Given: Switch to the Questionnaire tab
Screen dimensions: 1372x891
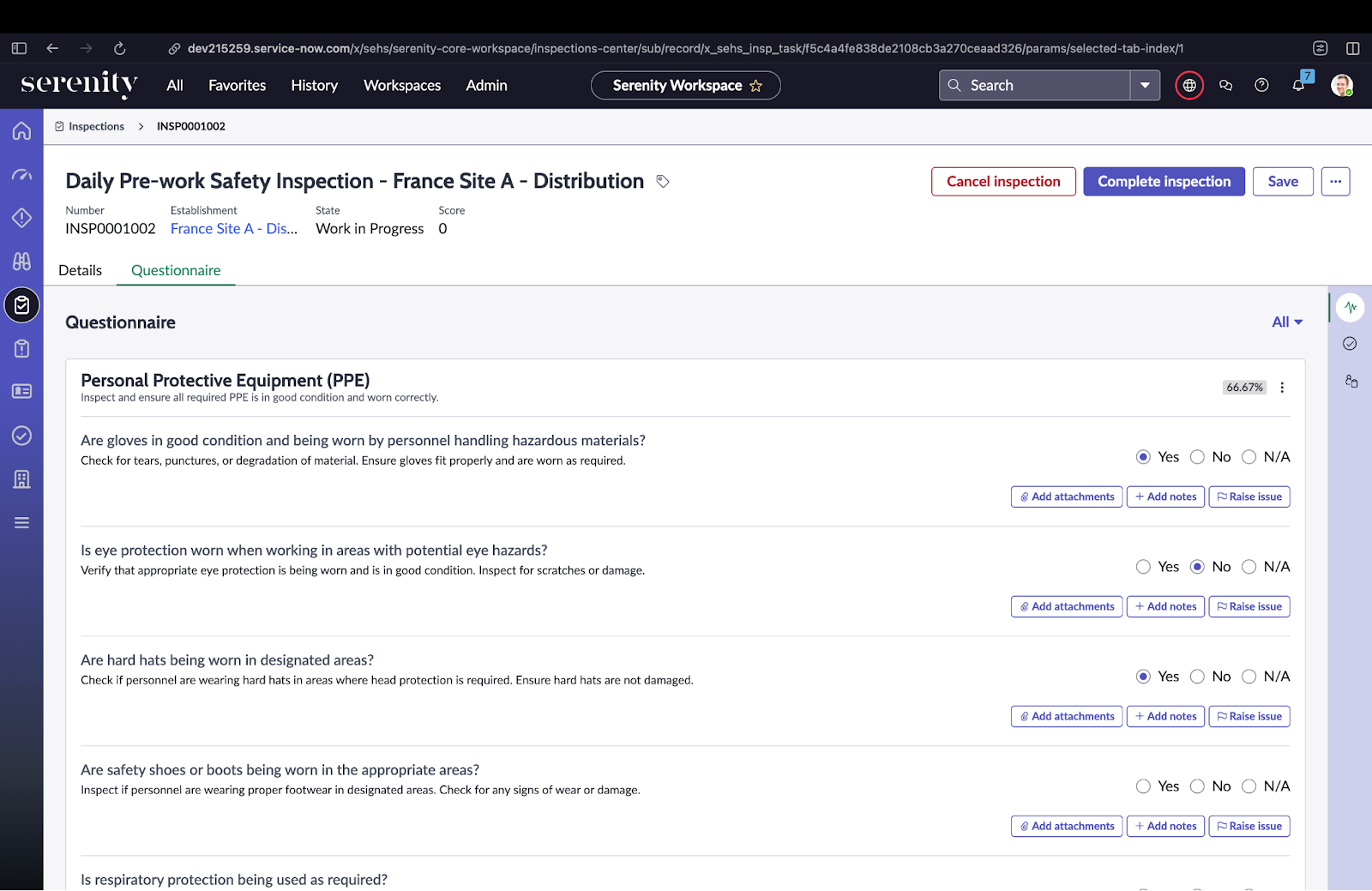Looking at the screenshot, I should tap(176, 271).
